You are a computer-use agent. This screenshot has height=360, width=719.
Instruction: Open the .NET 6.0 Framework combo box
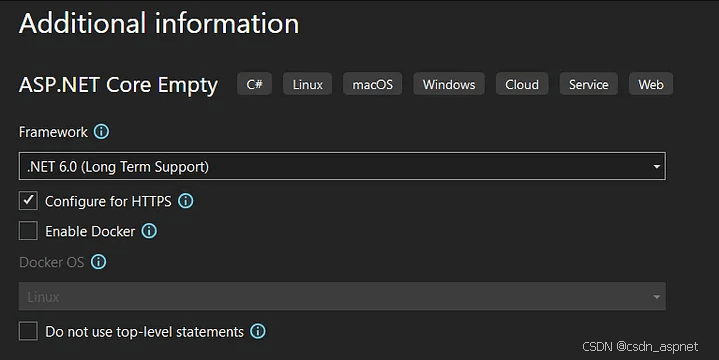pyautogui.click(x=342, y=166)
